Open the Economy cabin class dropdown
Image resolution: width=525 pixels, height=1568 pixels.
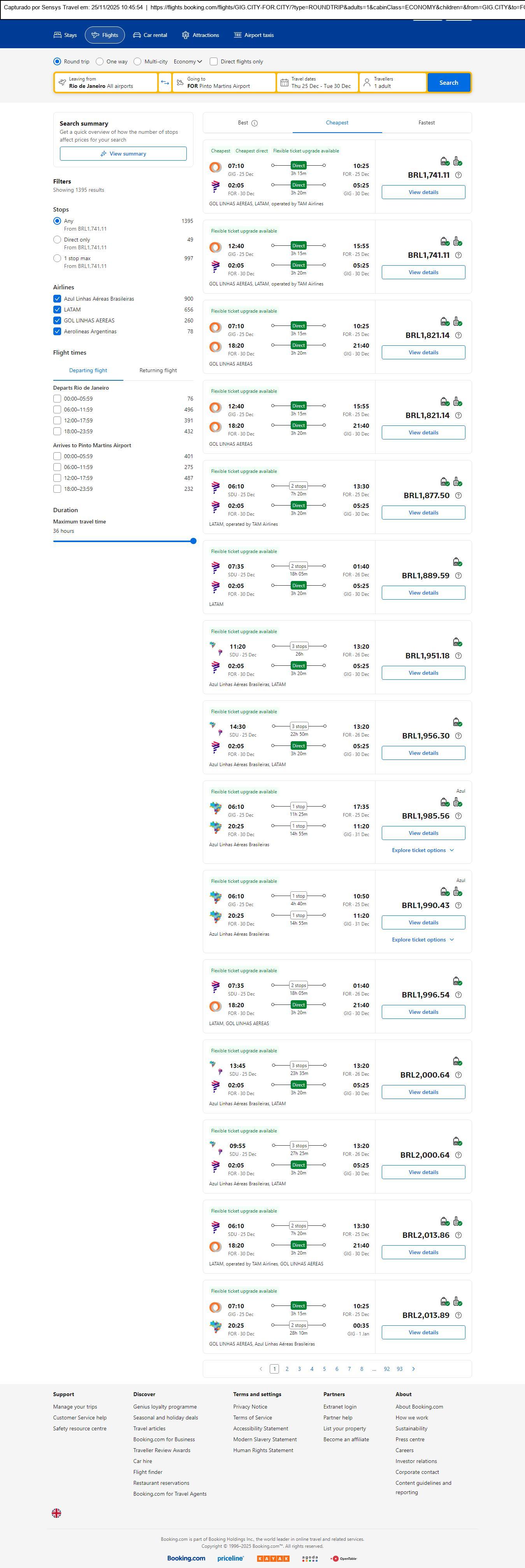pyautogui.click(x=188, y=61)
